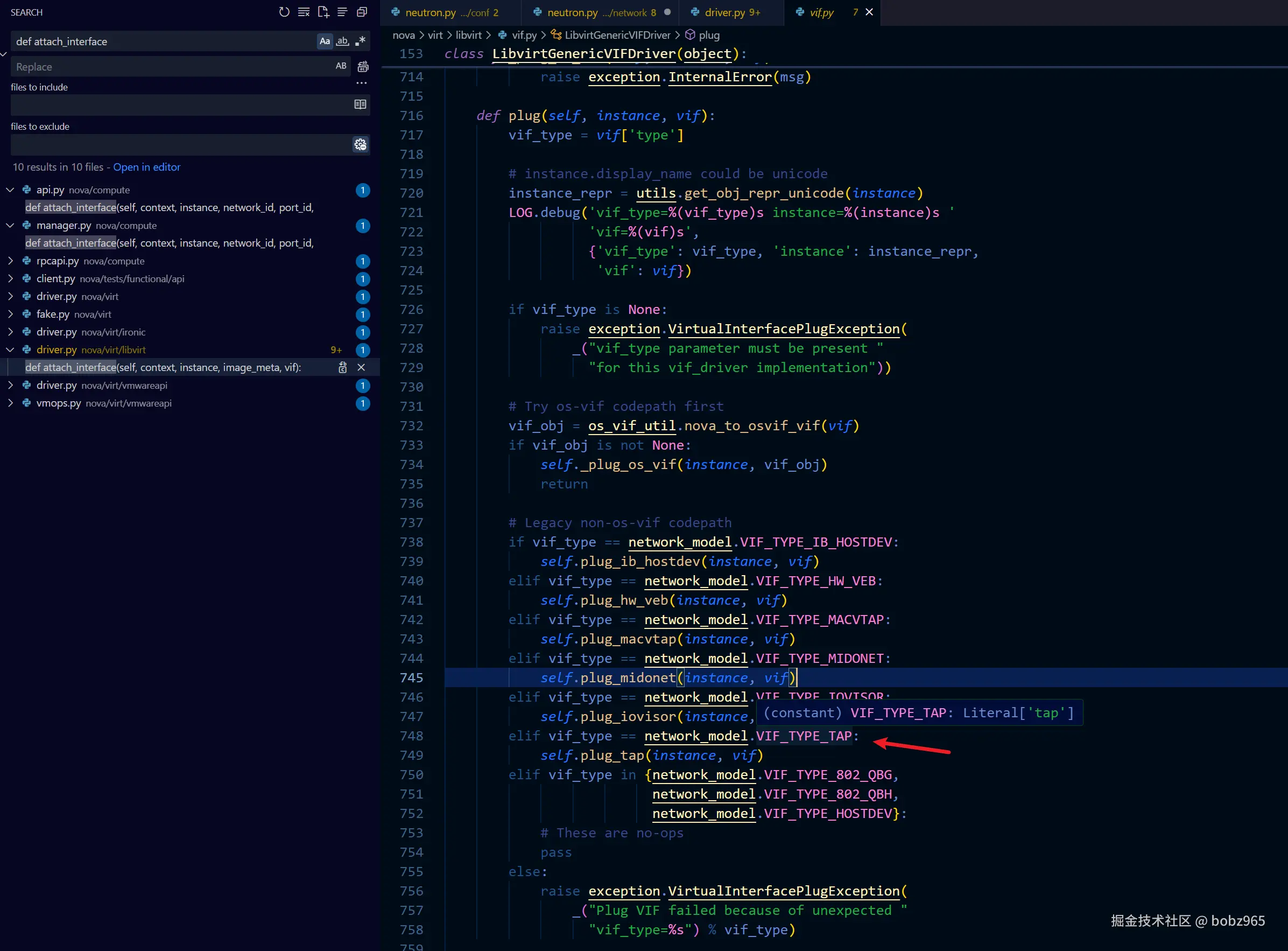
Task: Expand rpcapi.py nova/compute results
Action: pyautogui.click(x=10, y=261)
